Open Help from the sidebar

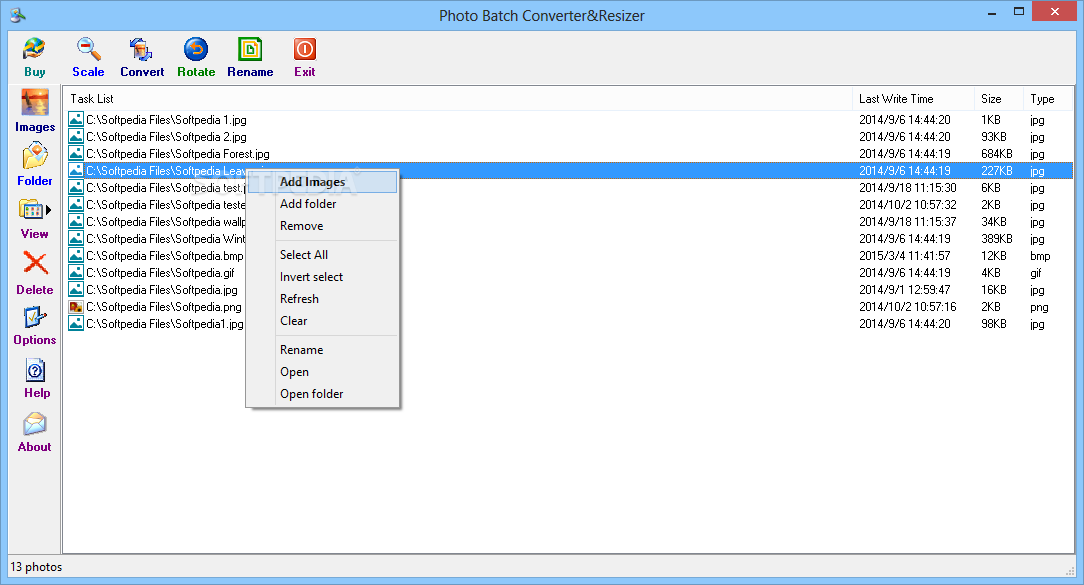coord(36,379)
